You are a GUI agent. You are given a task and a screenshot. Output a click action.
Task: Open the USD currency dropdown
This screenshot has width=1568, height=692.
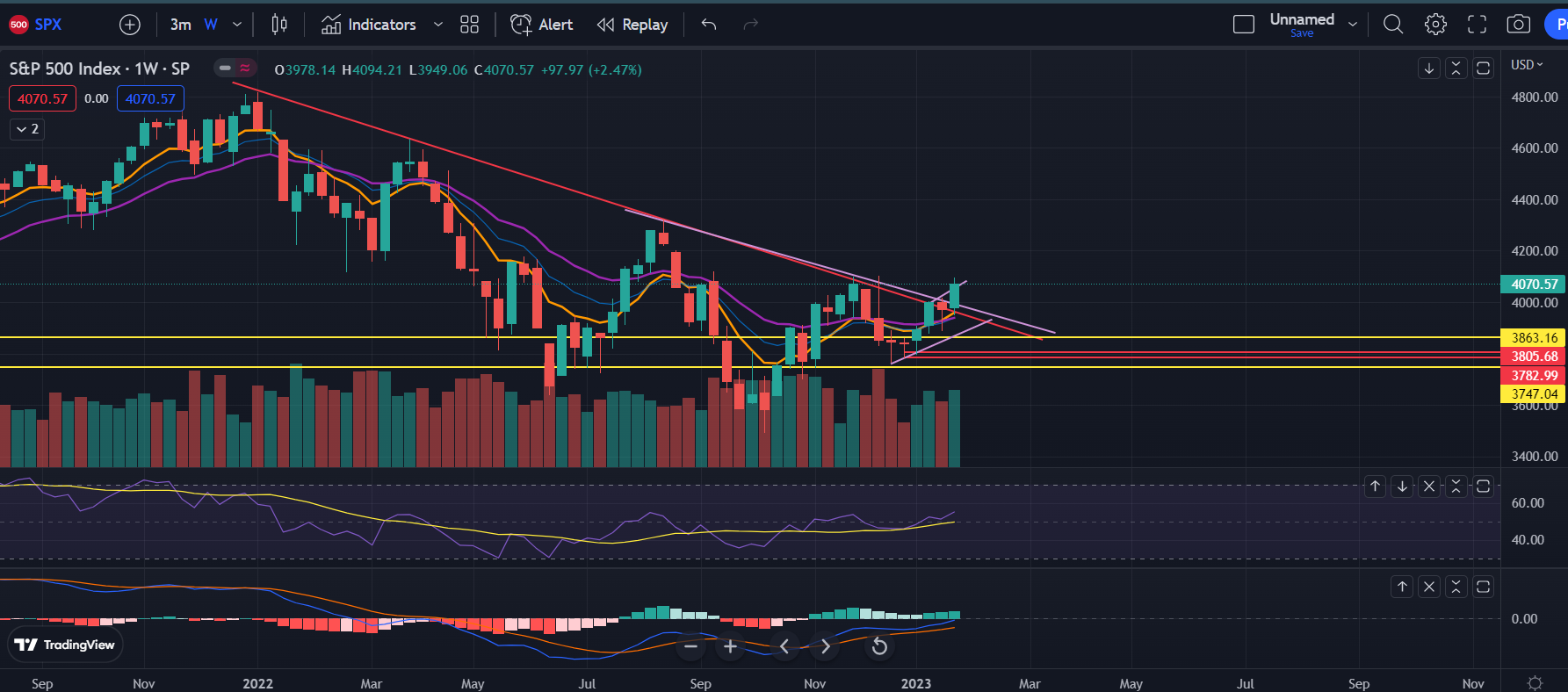pos(1527,65)
